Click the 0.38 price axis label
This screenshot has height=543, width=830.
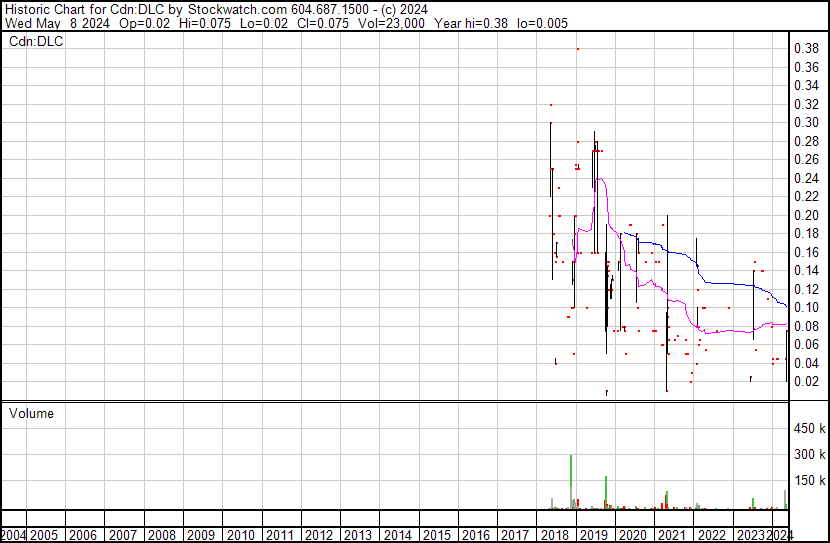click(x=806, y=49)
